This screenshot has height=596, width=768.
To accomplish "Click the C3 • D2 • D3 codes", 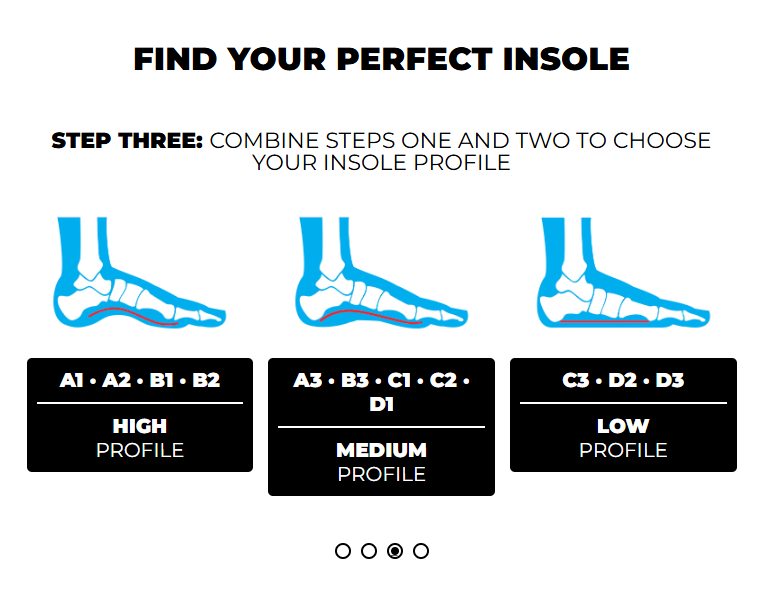I will (x=623, y=380).
